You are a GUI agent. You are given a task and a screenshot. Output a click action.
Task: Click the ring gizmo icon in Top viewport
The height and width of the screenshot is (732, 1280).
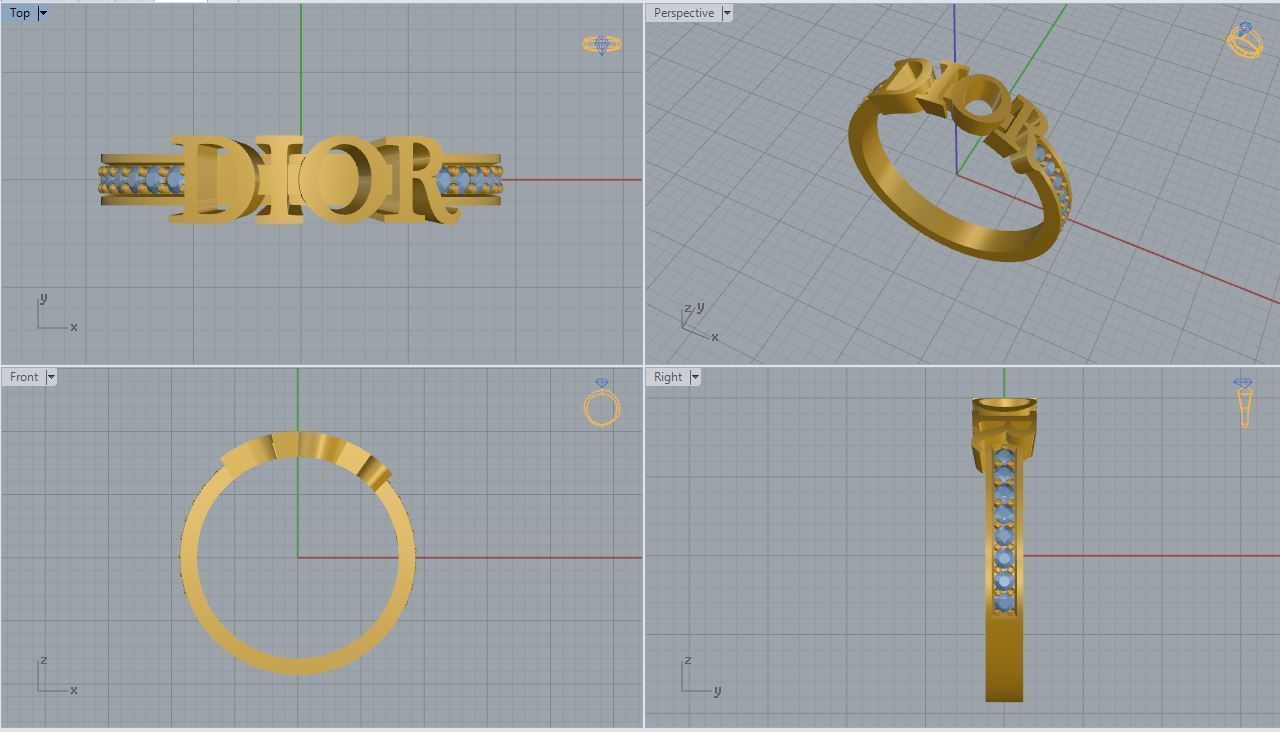coord(602,44)
